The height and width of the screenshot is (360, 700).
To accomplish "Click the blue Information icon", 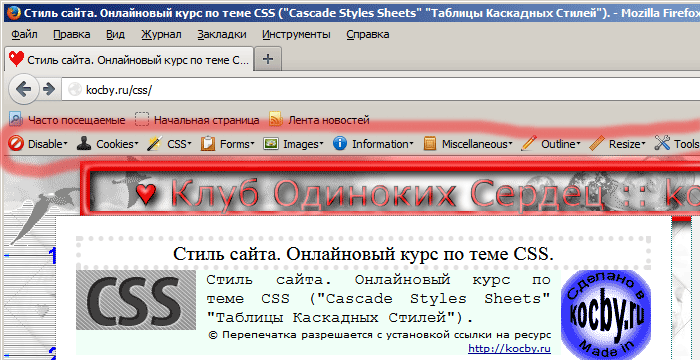I will click(340, 144).
